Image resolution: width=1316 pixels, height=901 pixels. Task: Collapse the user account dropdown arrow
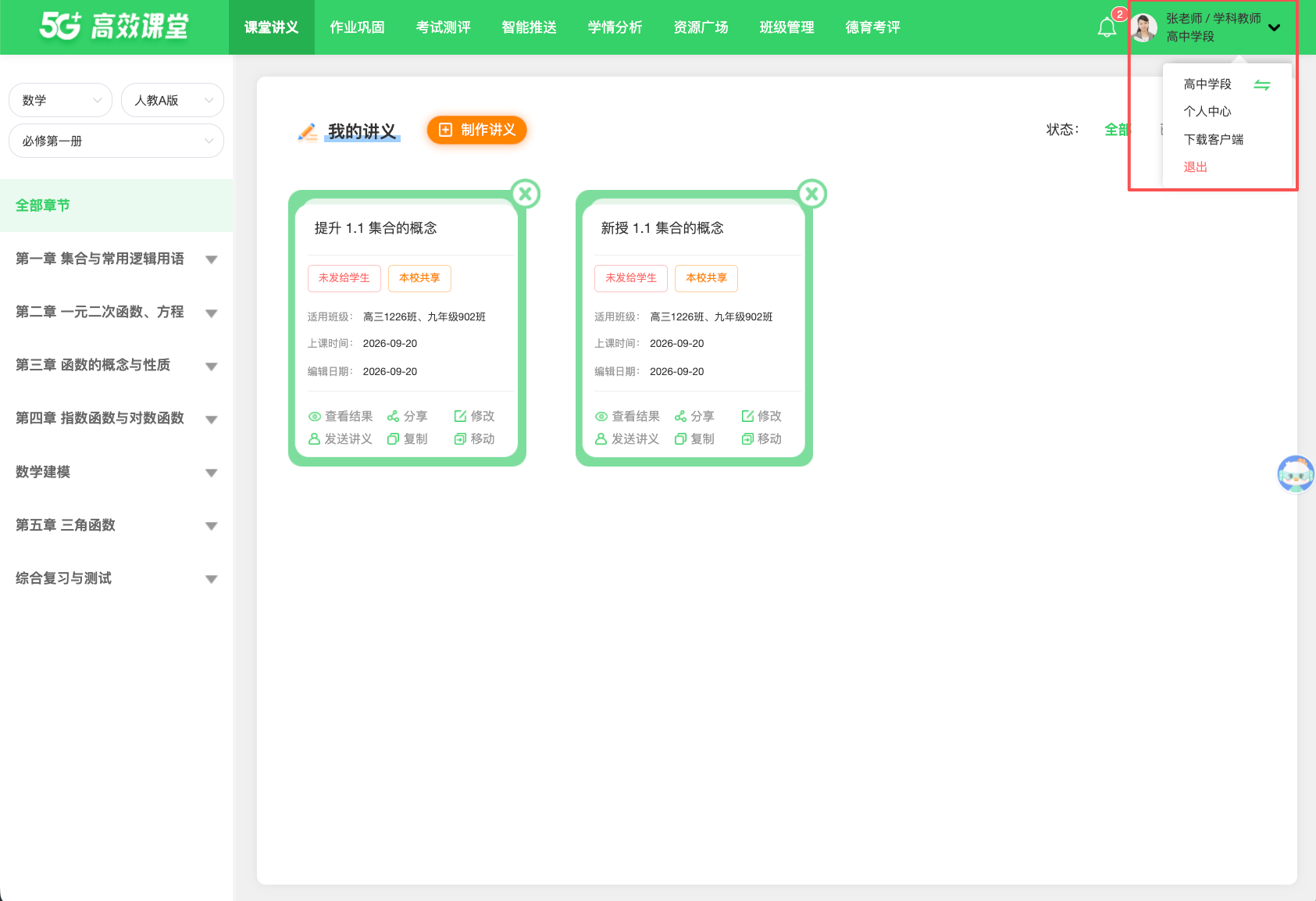tap(1275, 27)
